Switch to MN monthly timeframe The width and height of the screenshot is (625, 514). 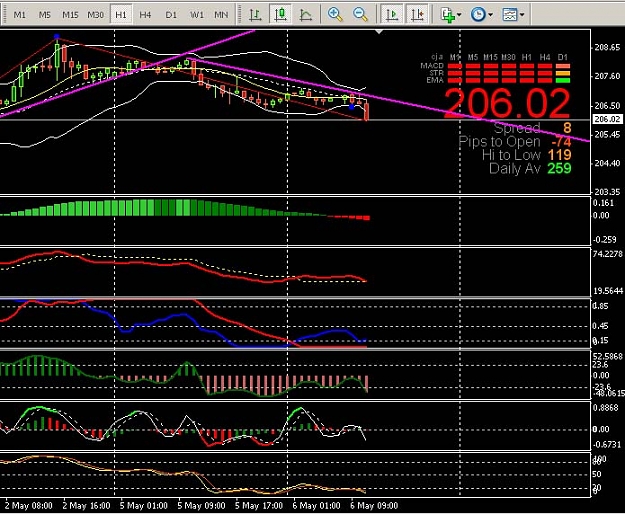click(221, 15)
